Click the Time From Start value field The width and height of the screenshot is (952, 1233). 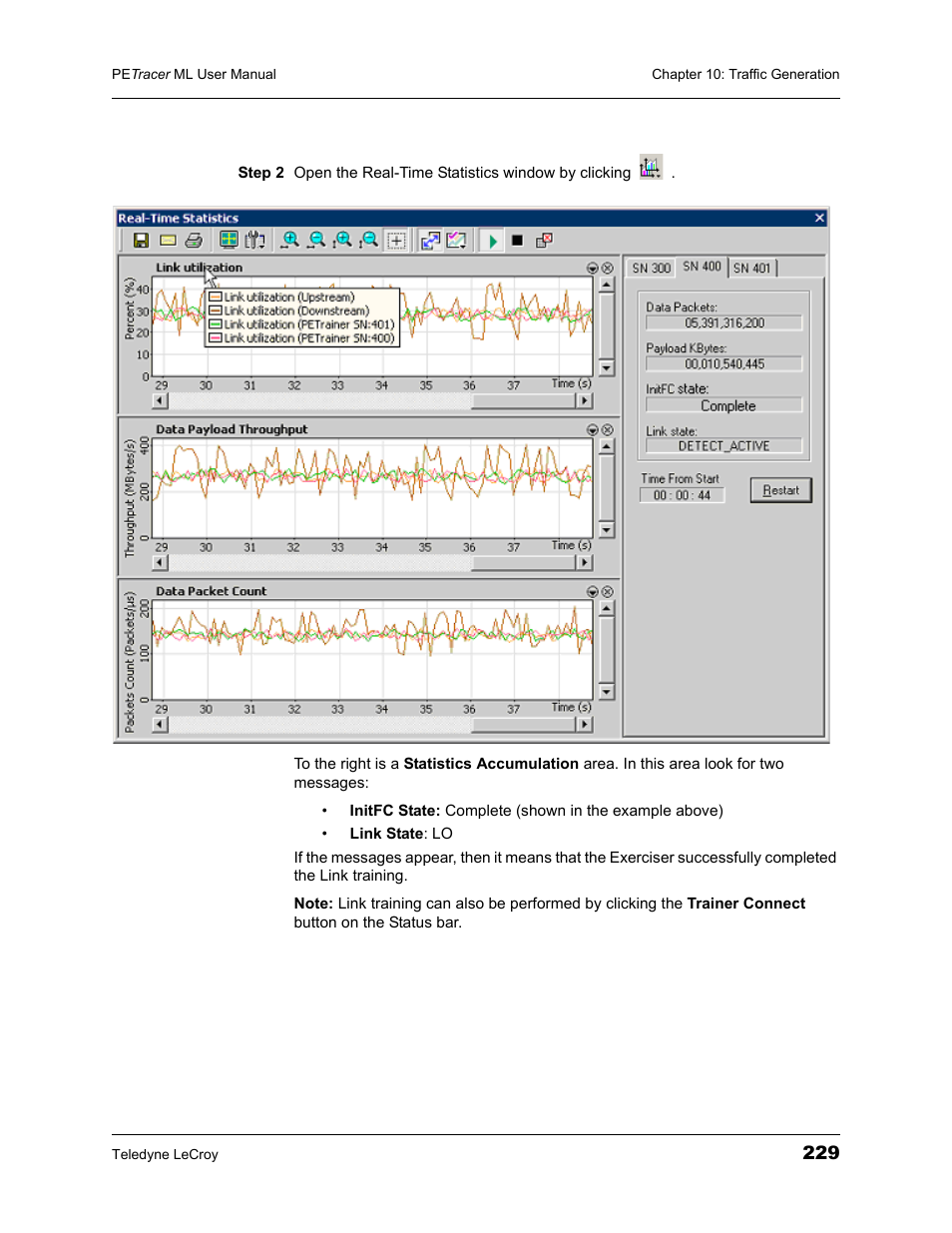point(683,495)
